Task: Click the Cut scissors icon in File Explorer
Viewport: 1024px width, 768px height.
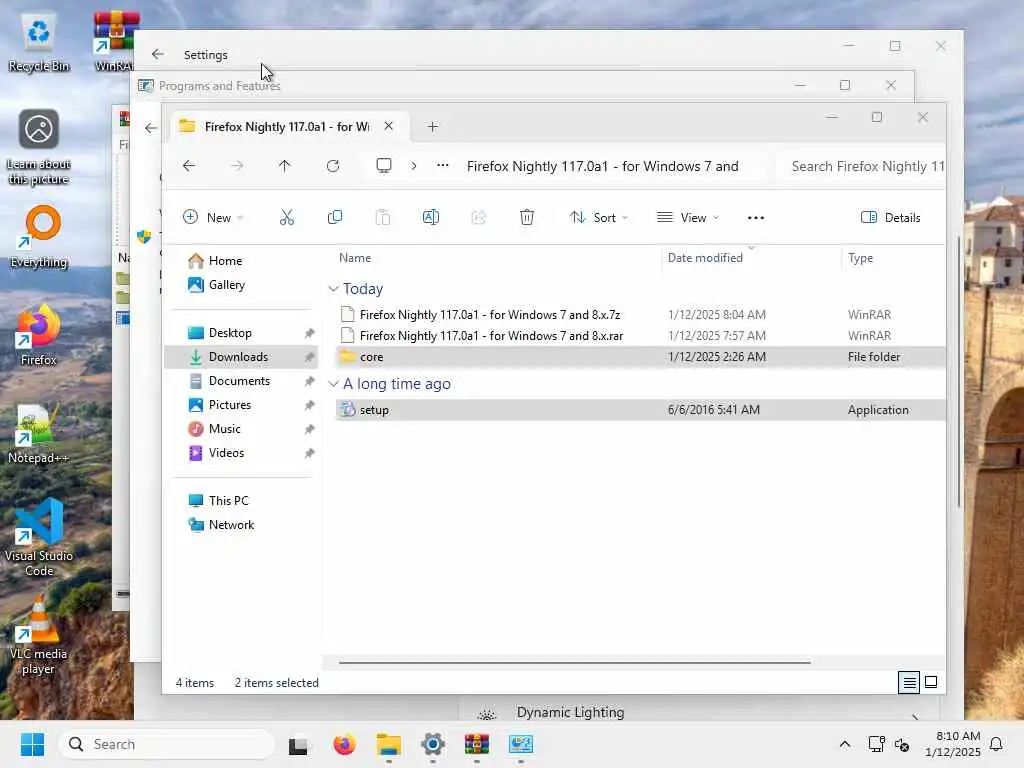Action: click(x=287, y=217)
